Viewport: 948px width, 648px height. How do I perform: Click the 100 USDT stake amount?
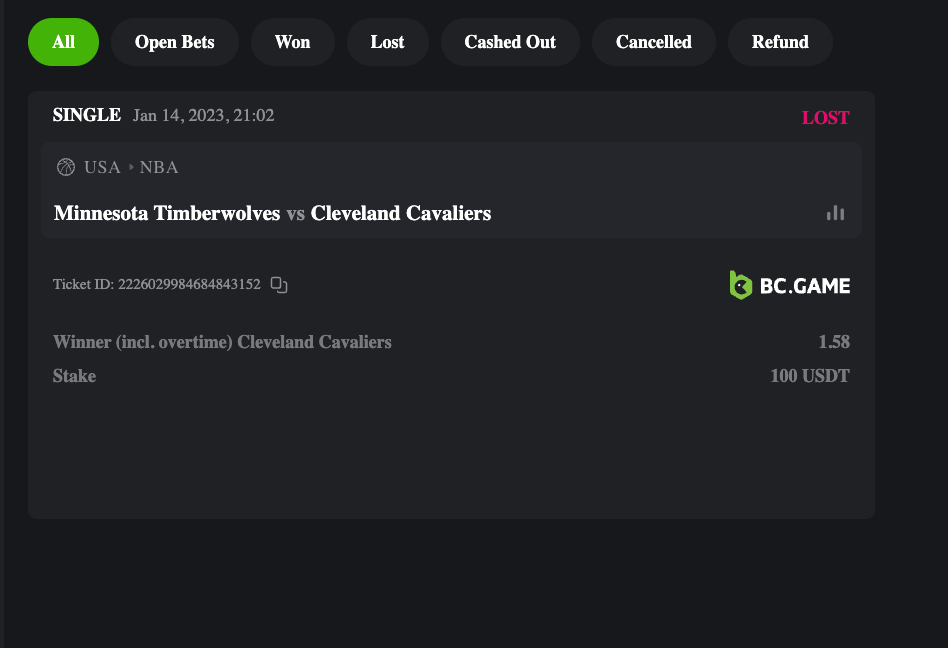pyautogui.click(x=810, y=376)
